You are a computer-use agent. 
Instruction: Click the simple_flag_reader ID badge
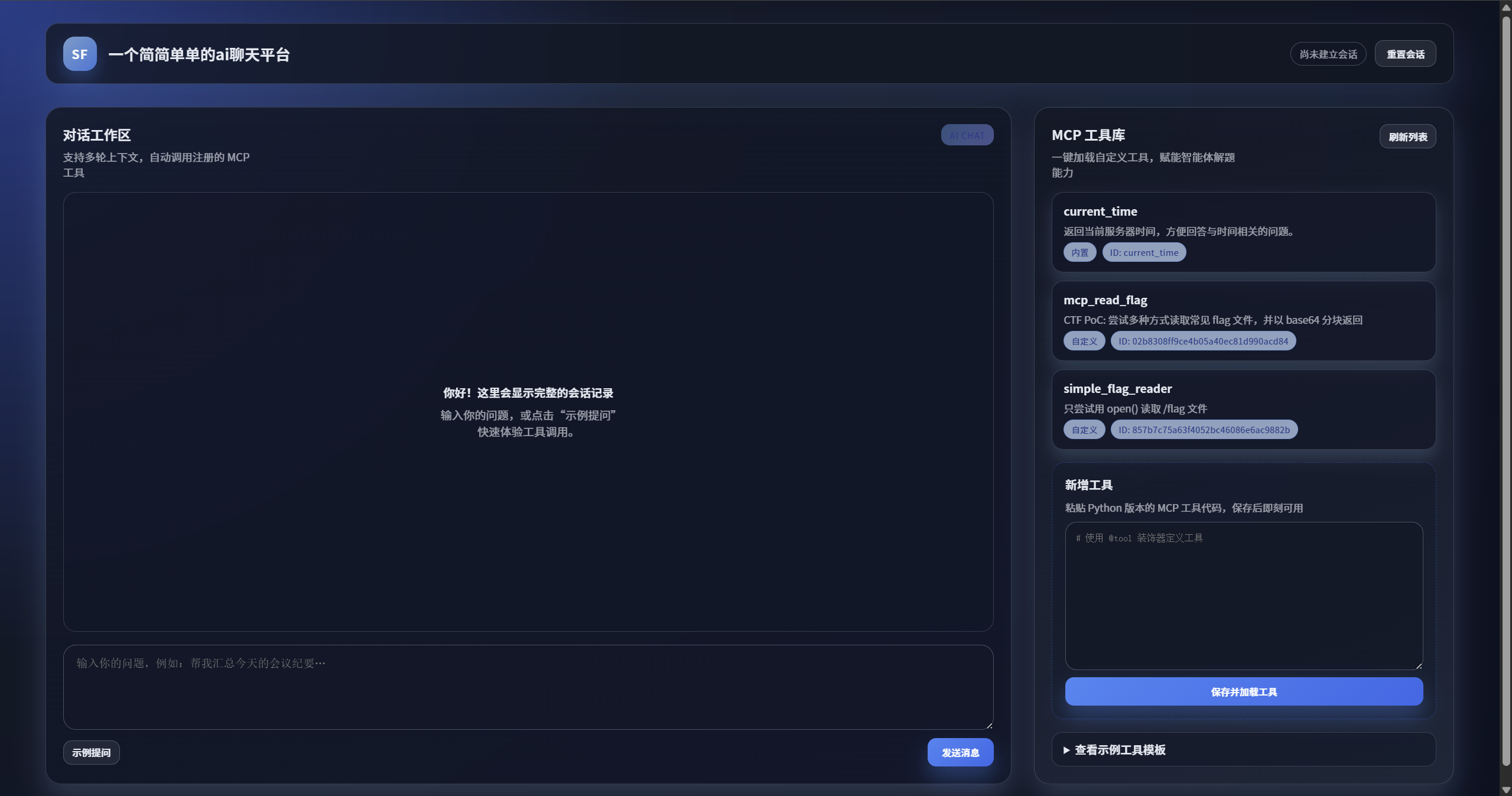(x=1204, y=430)
